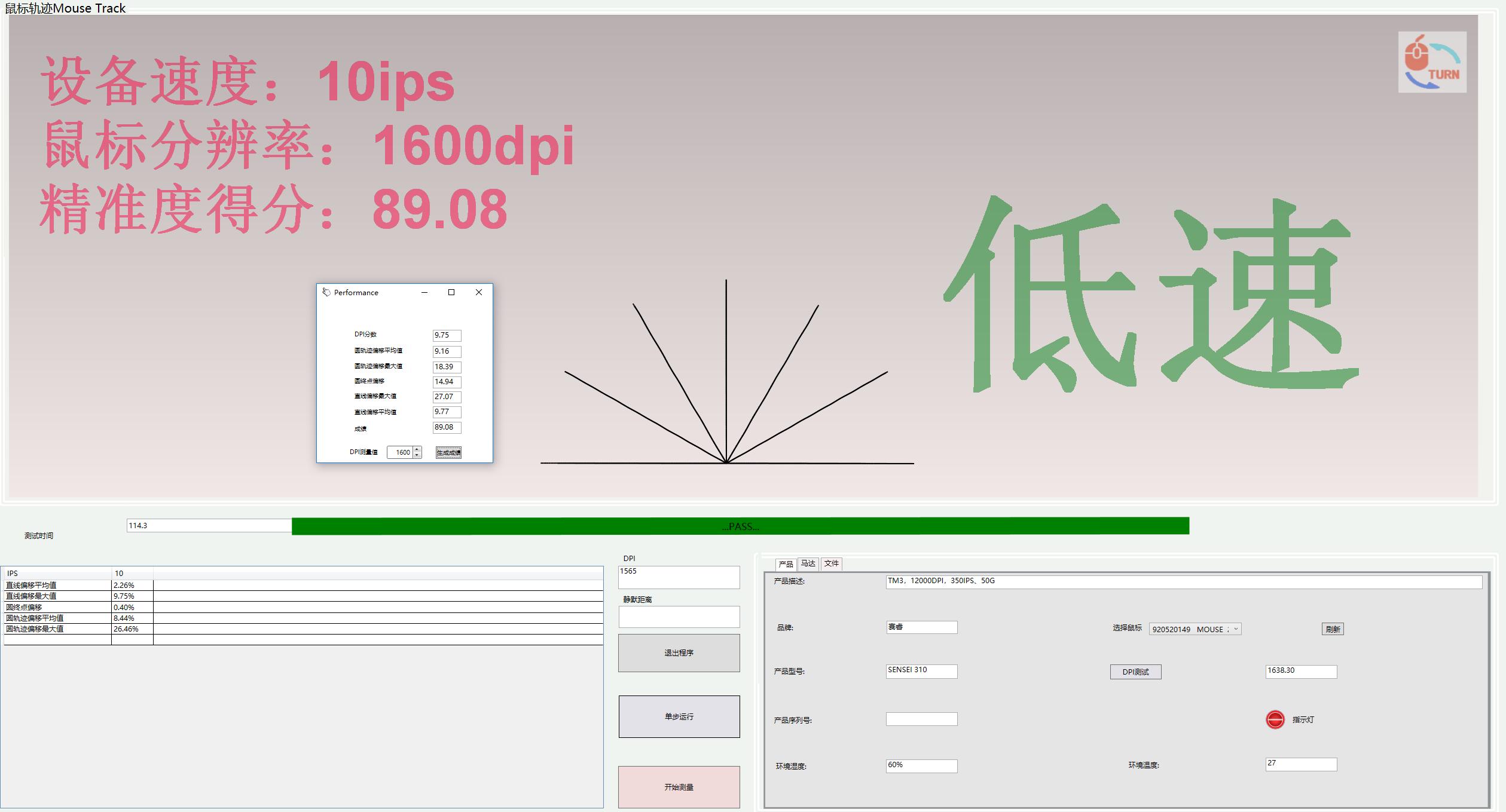Viewport: 1506px width, 812px height.
Task: Click the 单步运行 button
Action: (679, 716)
